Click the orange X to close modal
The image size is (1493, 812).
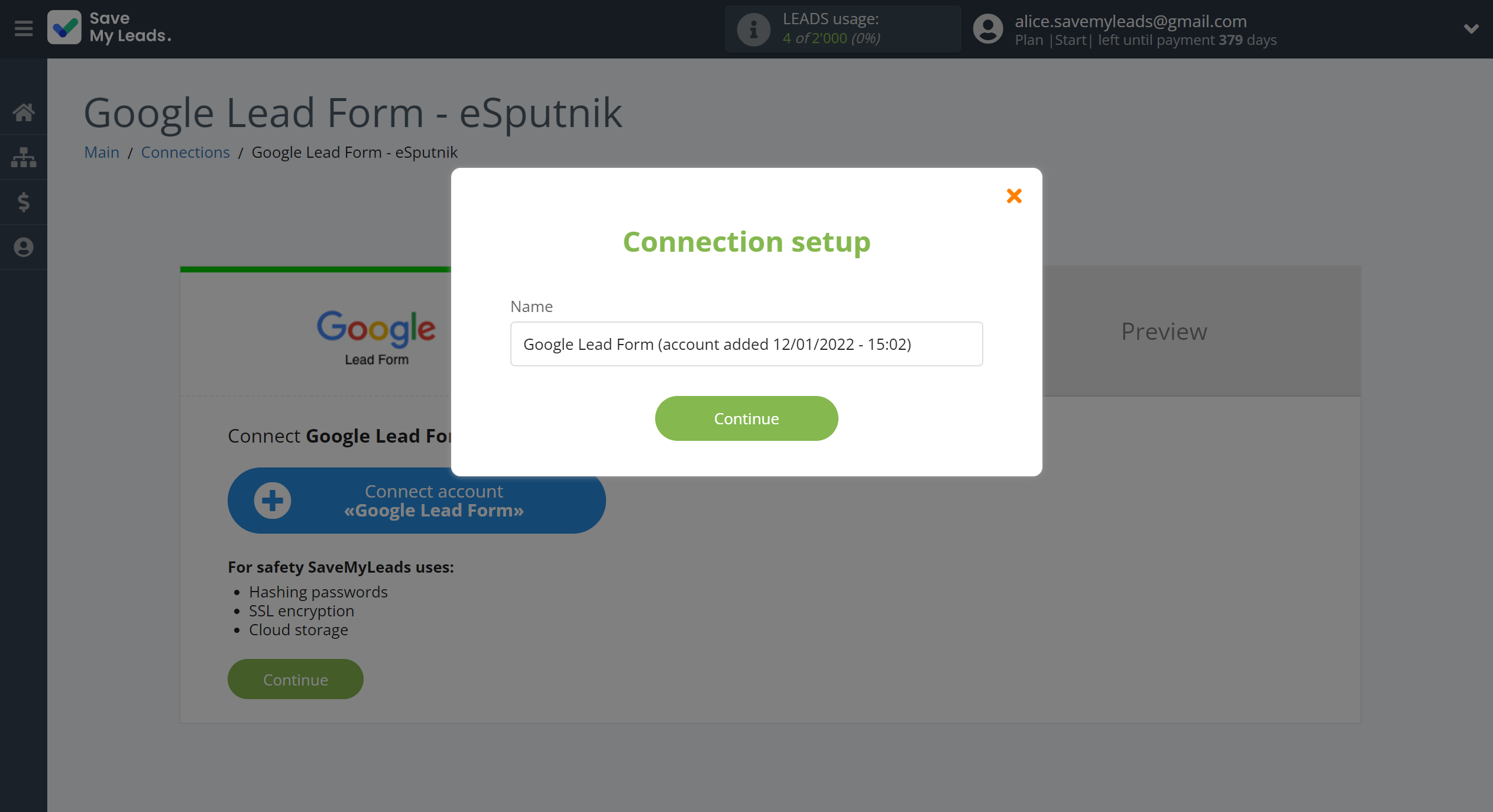click(x=1013, y=196)
